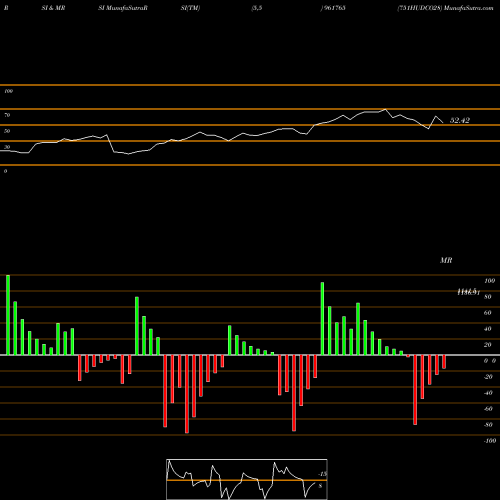Click the header text '(5,5'
This screenshot has width=500, height=500.
point(257,8)
